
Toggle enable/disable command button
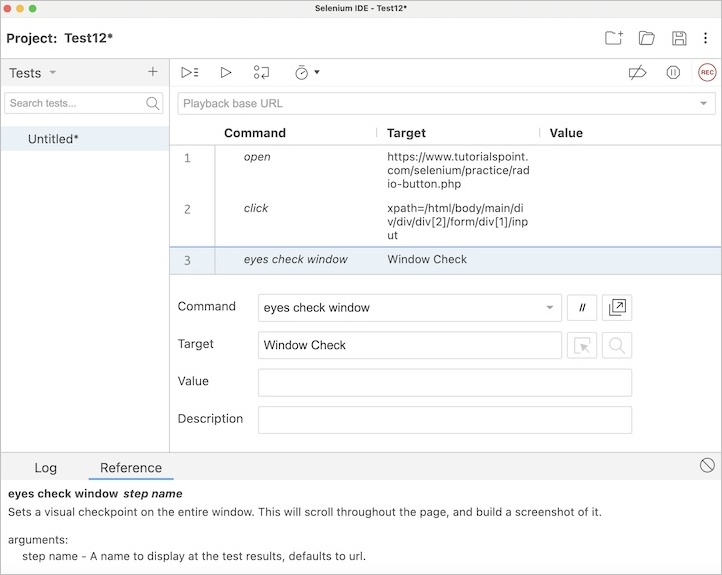(582, 308)
